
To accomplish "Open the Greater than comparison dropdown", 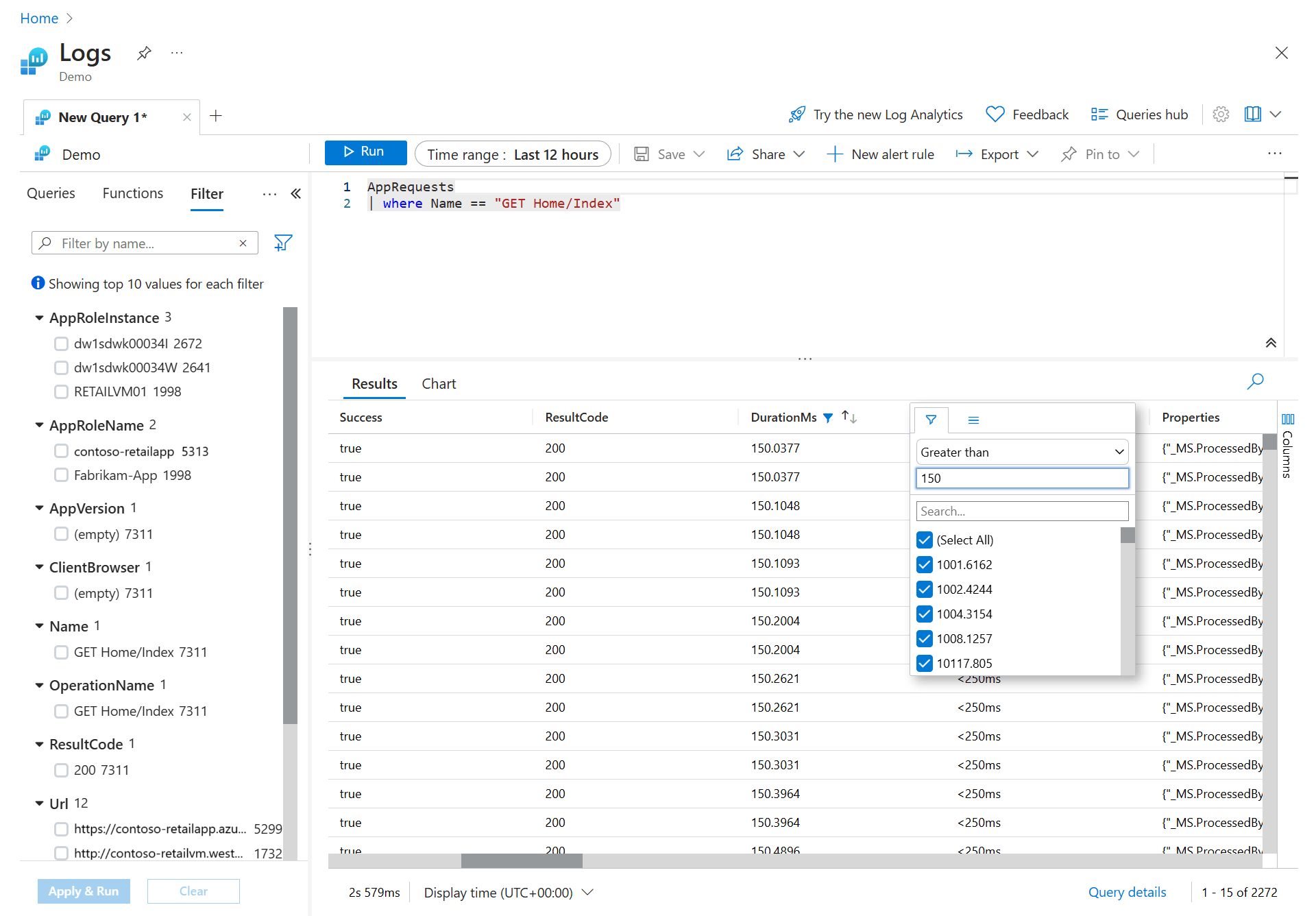I will 1021,451.
